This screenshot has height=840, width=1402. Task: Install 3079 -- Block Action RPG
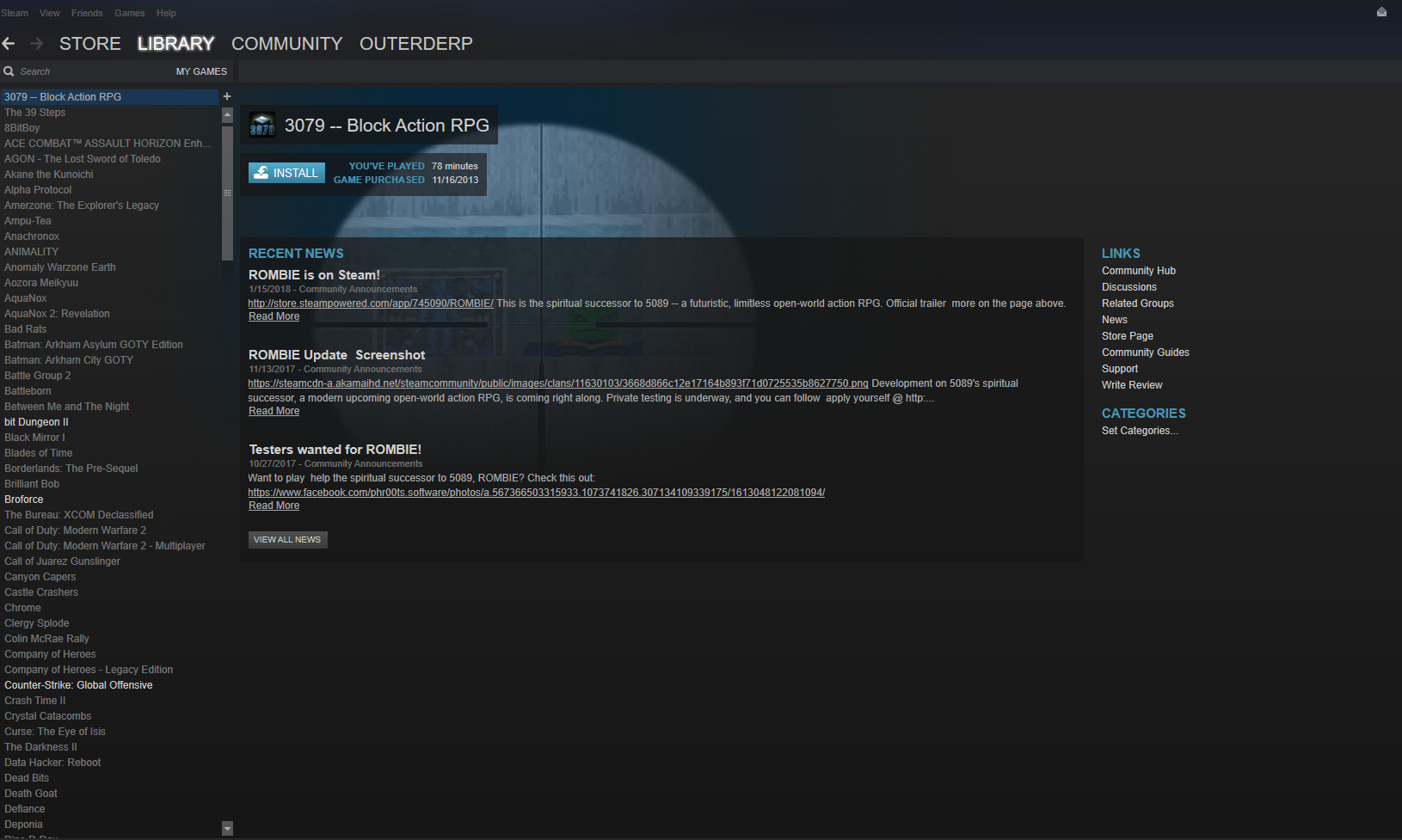pyautogui.click(x=287, y=173)
